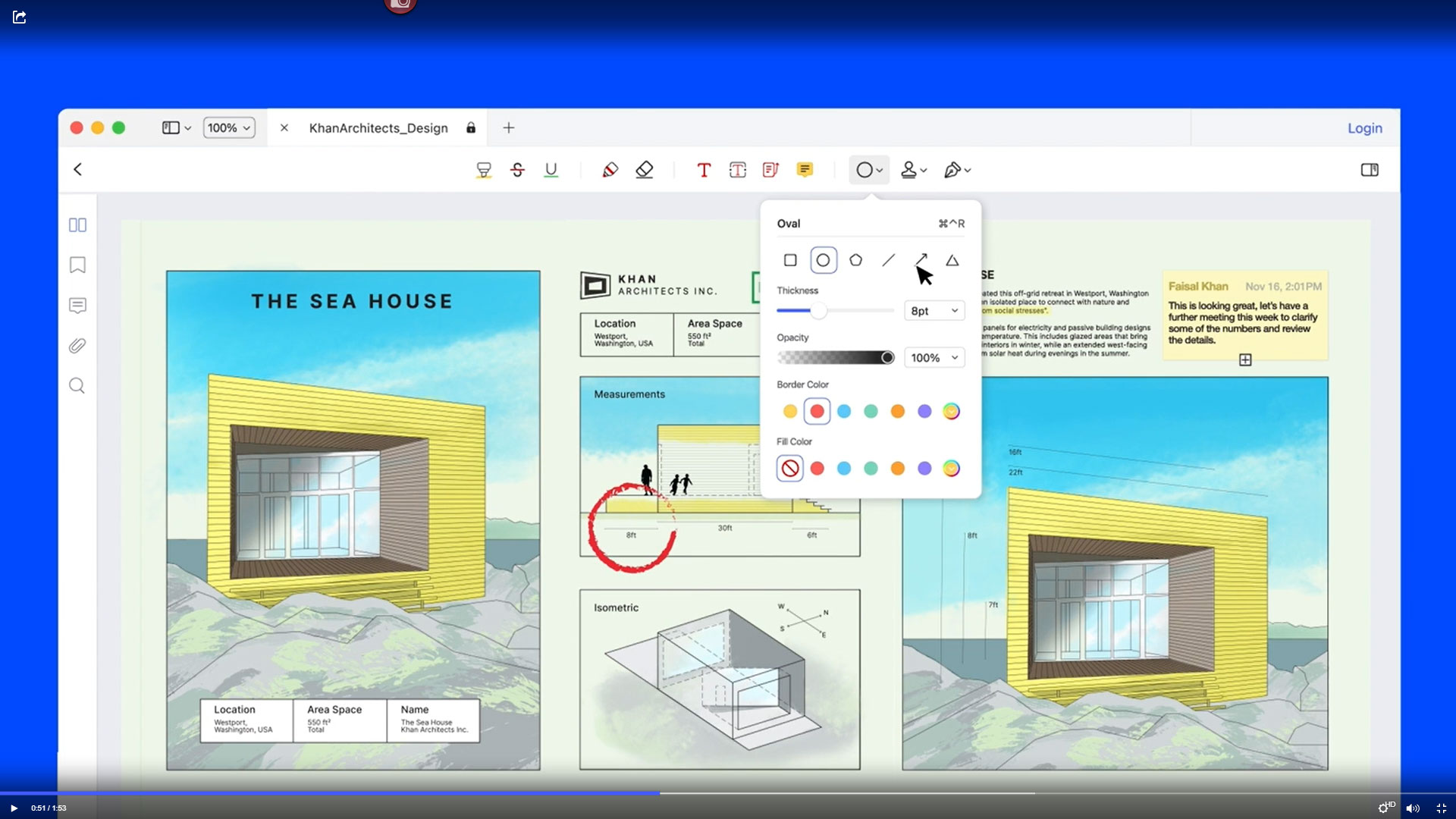The width and height of the screenshot is (1456, 819).
Task: Open the Search magnifier in sidebar
Action: point(77,386)
